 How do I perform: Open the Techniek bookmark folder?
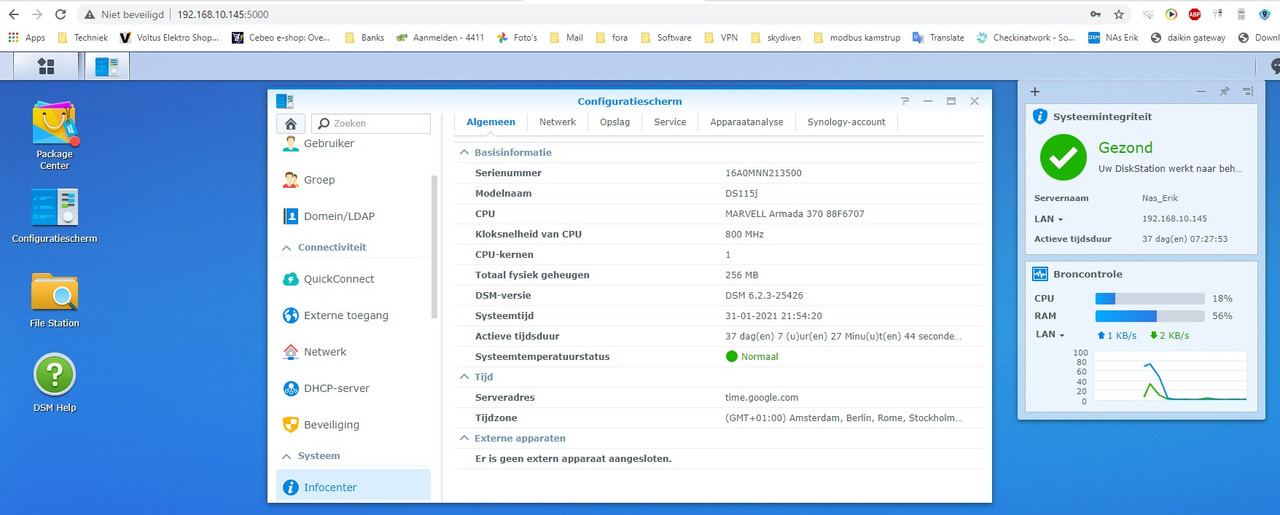point(83,38)
